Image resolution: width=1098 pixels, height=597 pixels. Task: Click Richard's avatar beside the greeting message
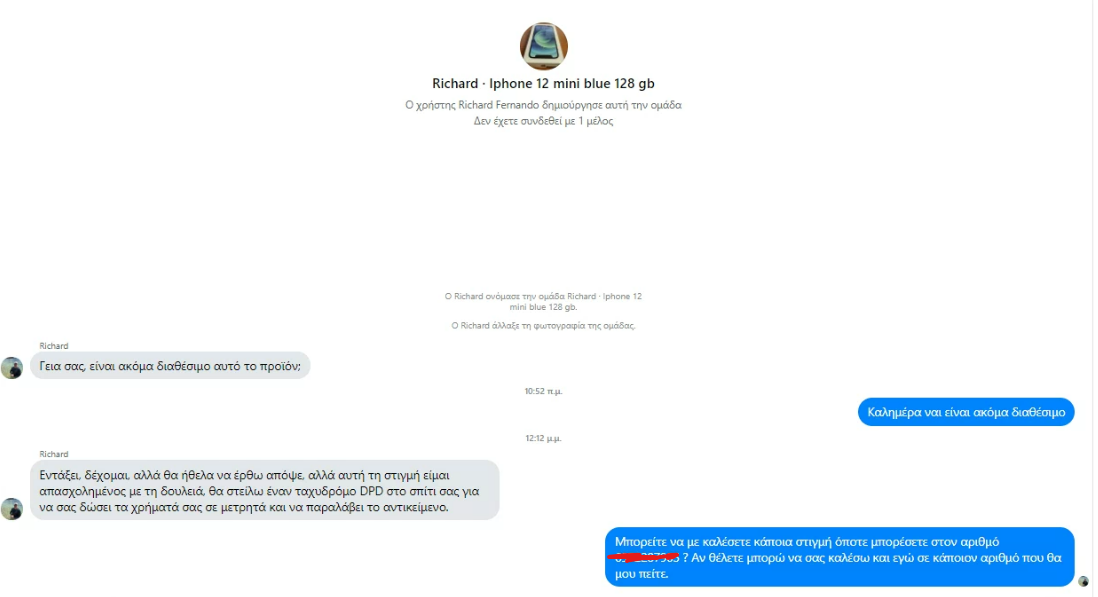point(12,367)
